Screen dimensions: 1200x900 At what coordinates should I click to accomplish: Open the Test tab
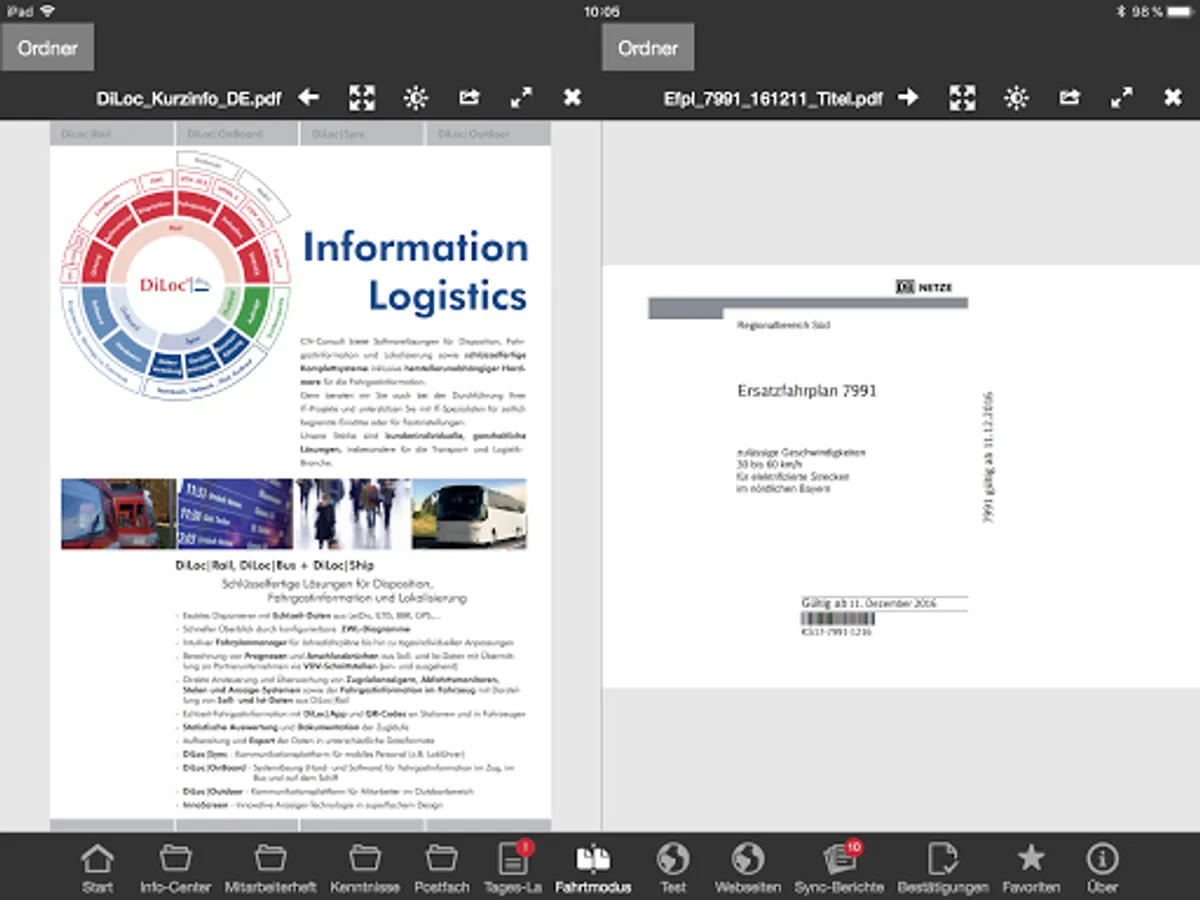coord(673,867)
